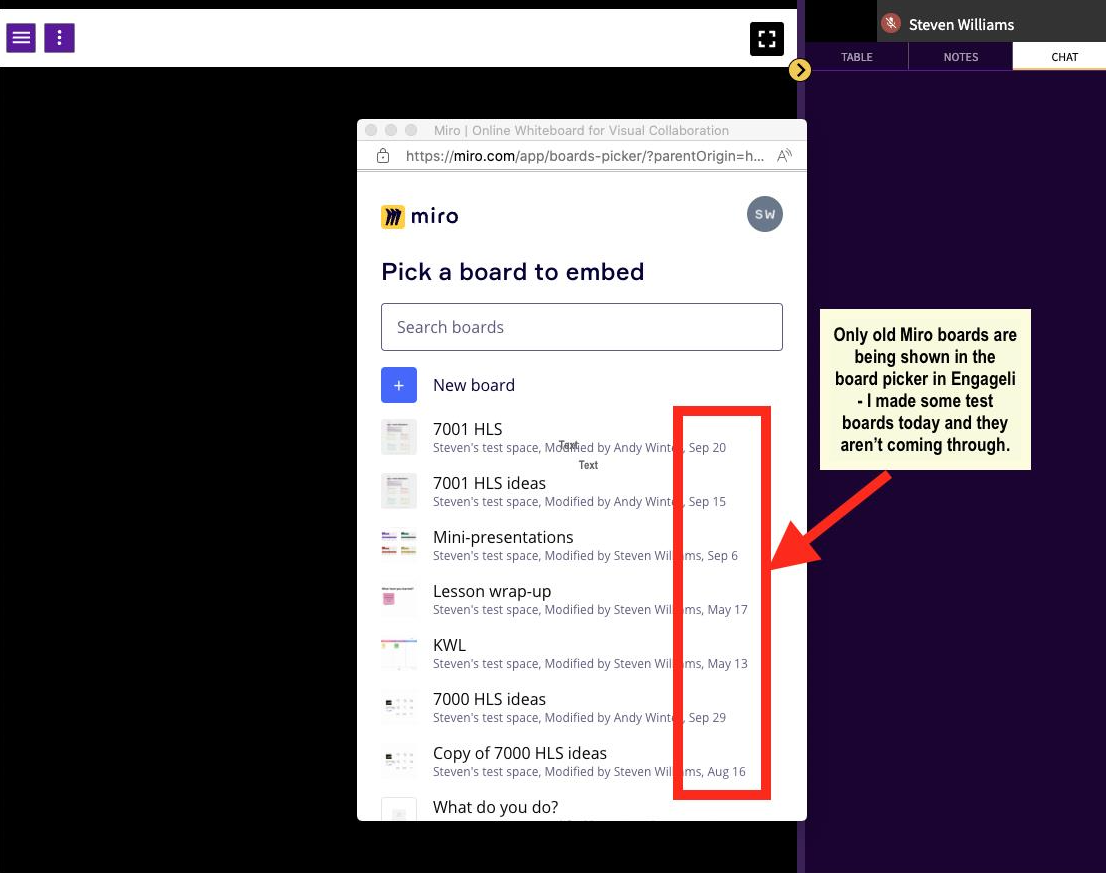Click the 7001 HLS ideas thumbnail
This screenshot has width=1106, height=873.
tap(399, 492)
